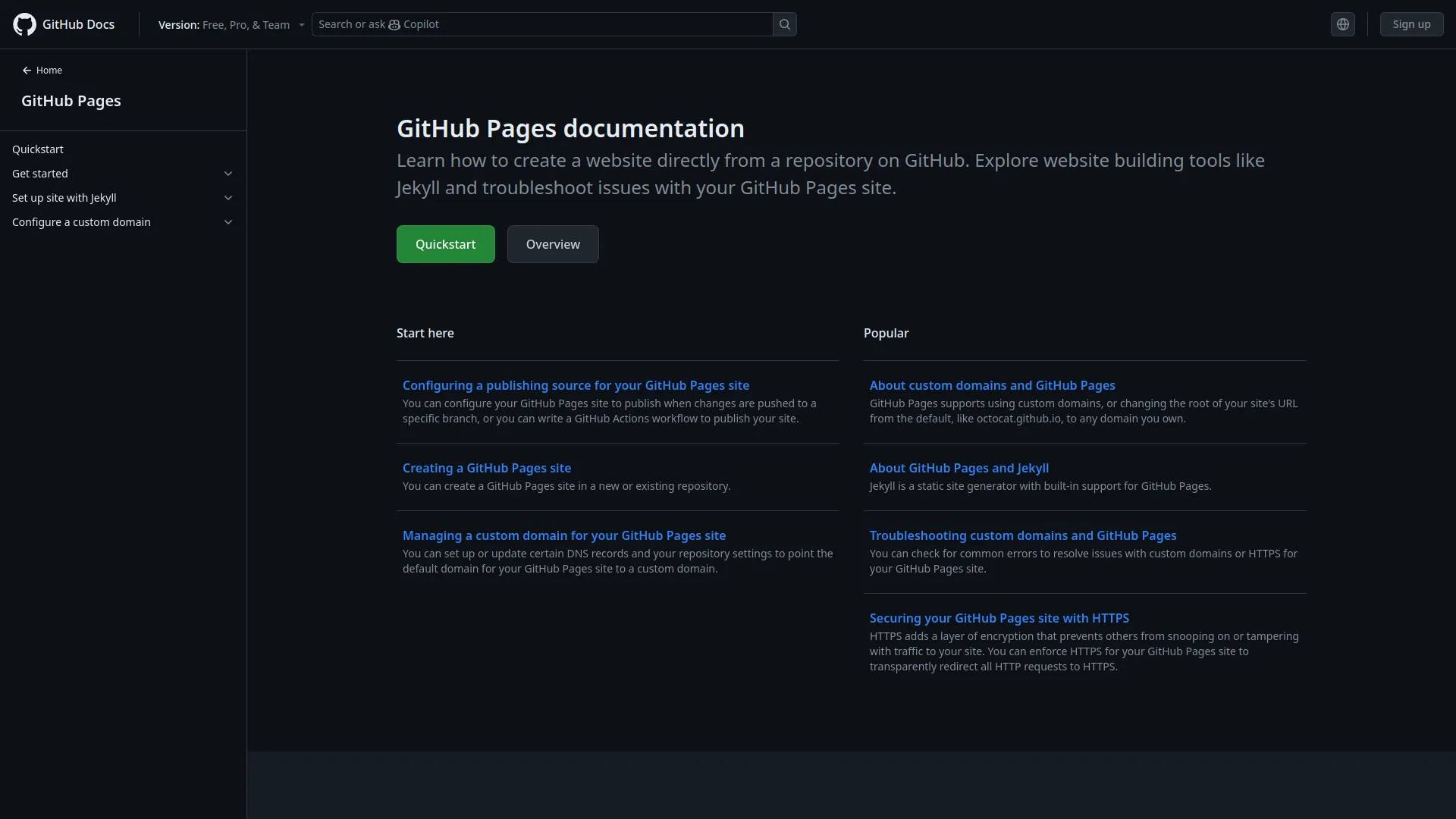Click the green Quickstart button
The image size is (1456, 819).
pyautogui.click(x=446, y=244)
